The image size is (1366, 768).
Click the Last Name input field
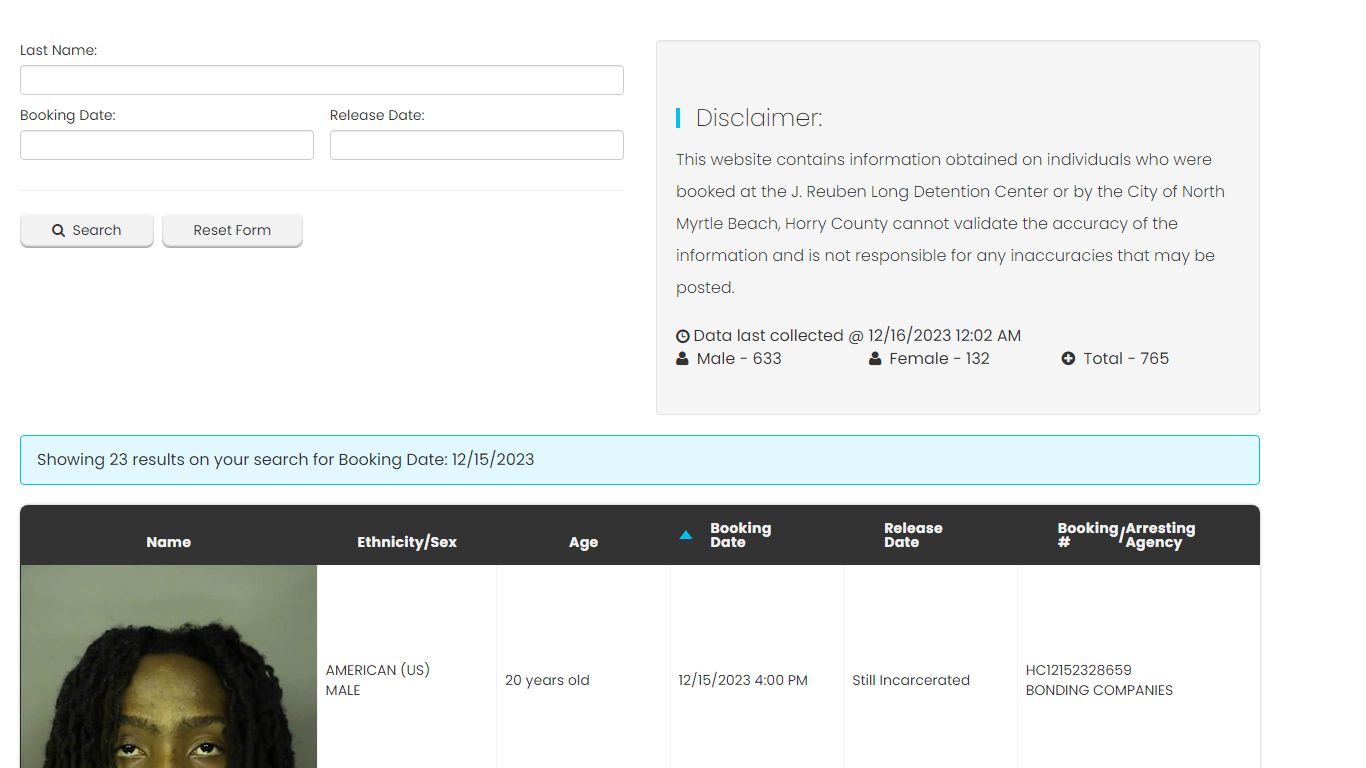322,80
